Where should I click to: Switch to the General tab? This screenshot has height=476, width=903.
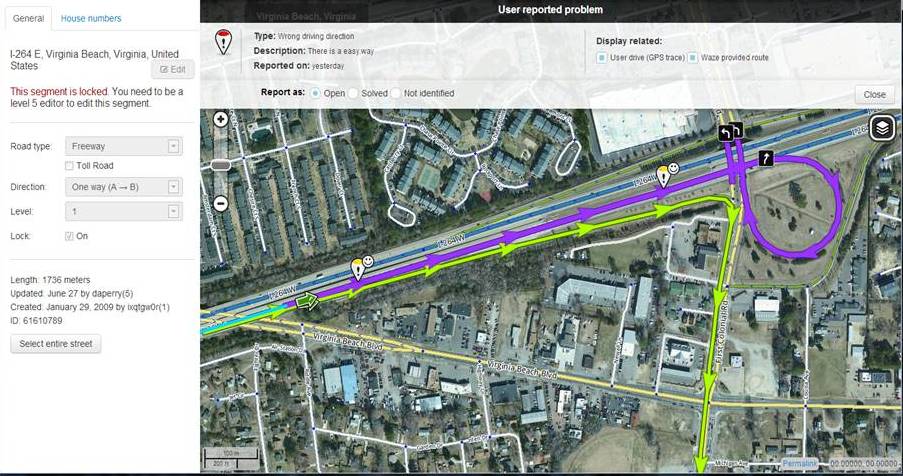[28, 18]
